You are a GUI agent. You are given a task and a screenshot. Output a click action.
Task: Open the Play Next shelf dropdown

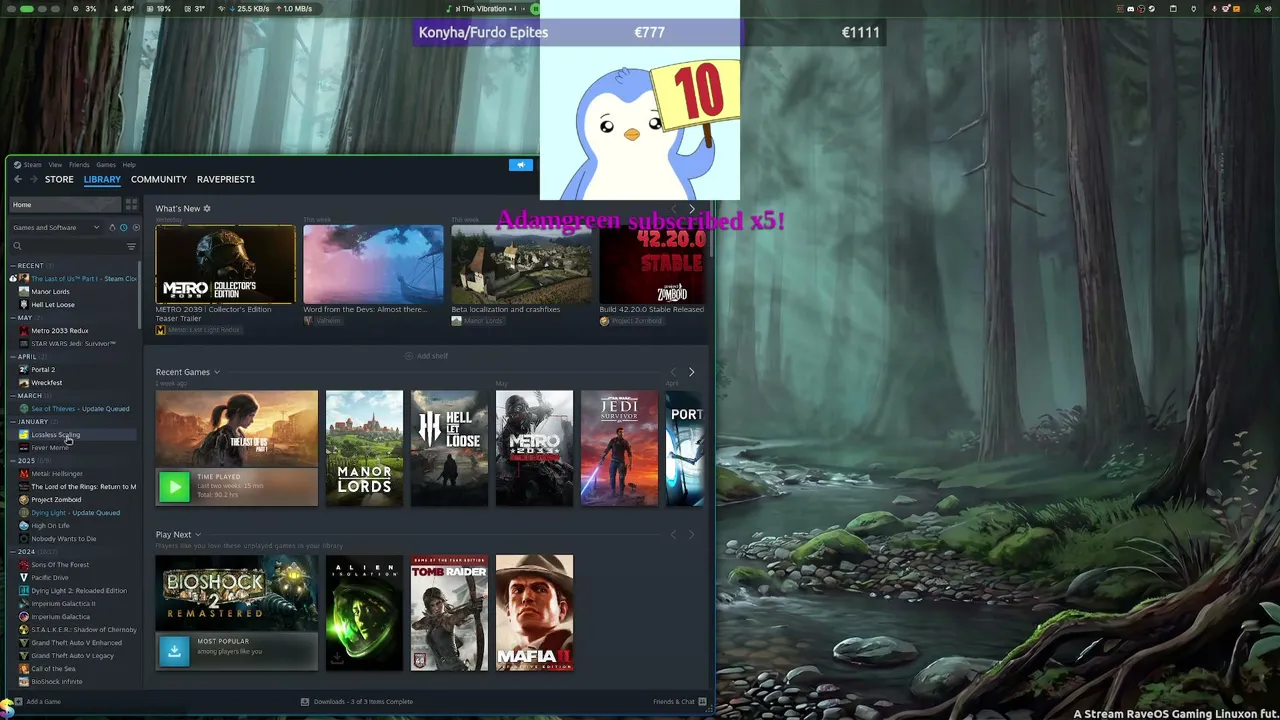pyautogui.click(x=198, y=535)
